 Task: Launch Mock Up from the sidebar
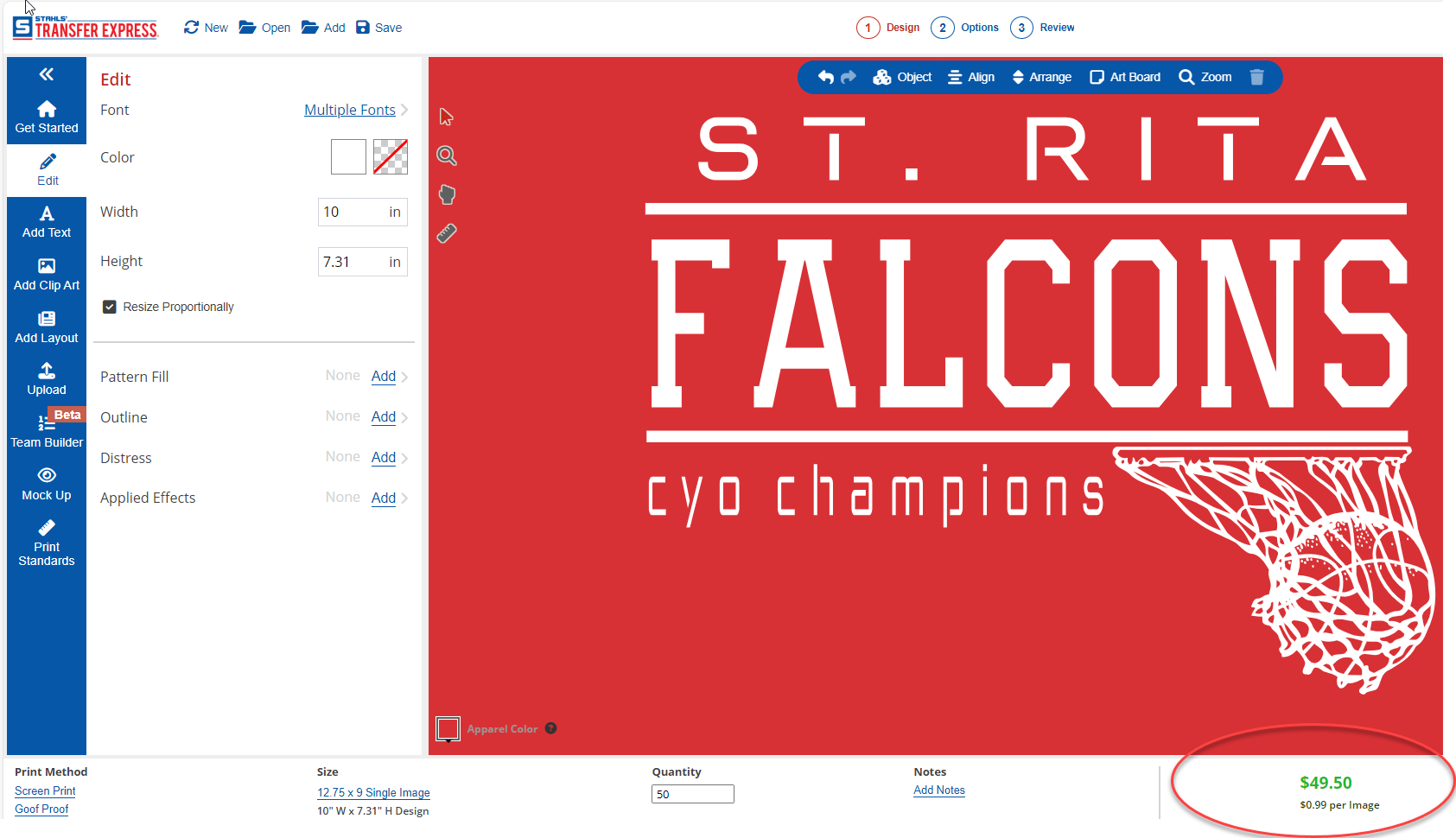coord(46,482)
